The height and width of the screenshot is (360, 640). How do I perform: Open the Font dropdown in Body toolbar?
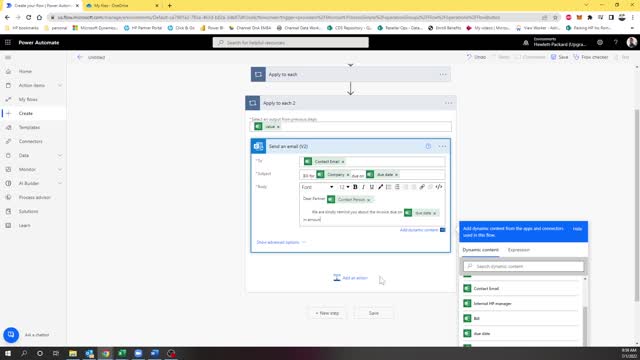tap(318, 187)
